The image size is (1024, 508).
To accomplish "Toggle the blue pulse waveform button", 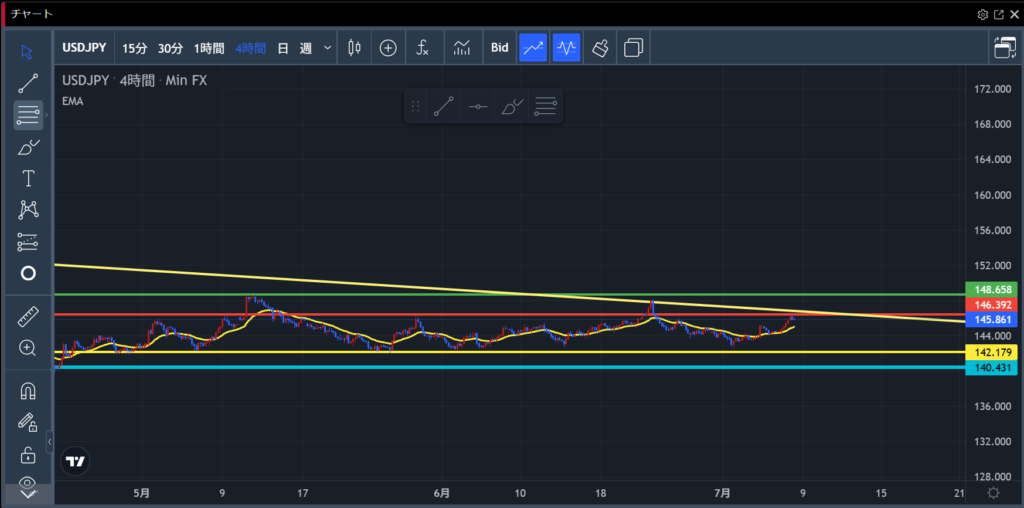I will 566,48.
